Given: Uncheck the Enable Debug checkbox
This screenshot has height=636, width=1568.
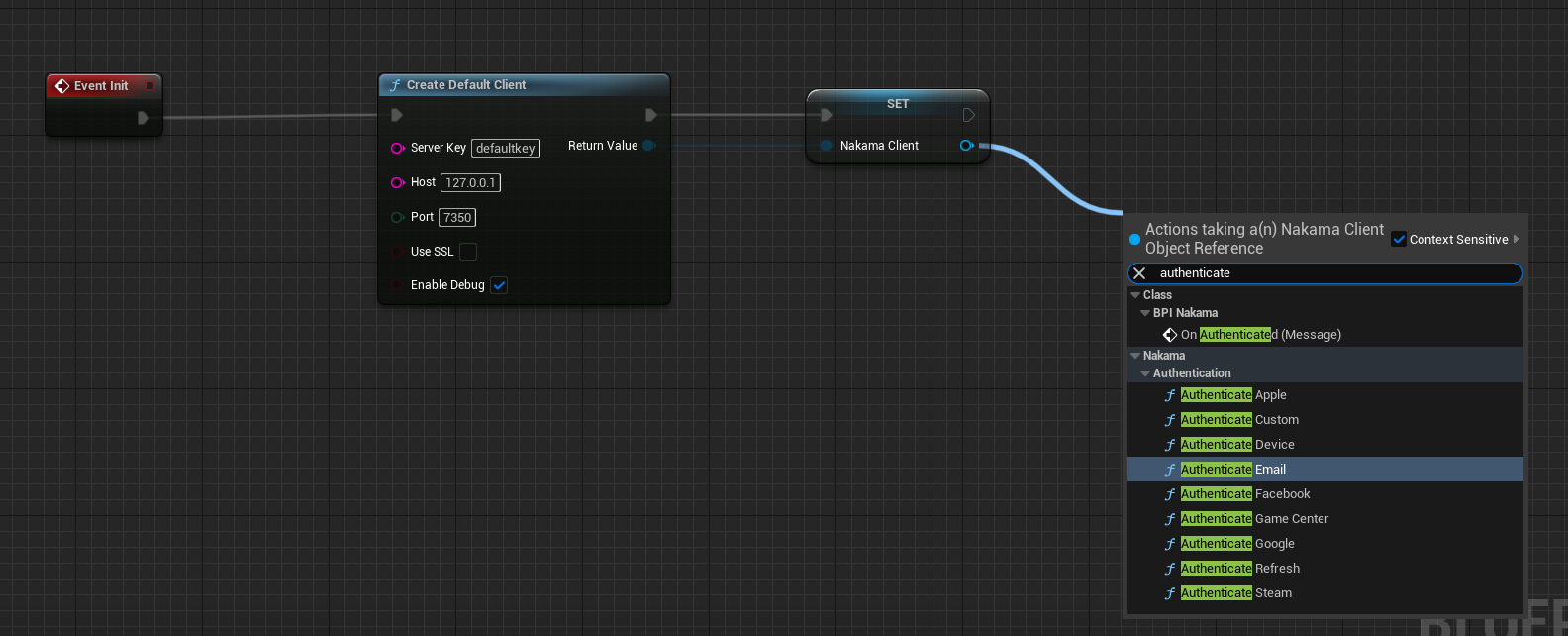Looking at the screenshot, I should 499,285.
